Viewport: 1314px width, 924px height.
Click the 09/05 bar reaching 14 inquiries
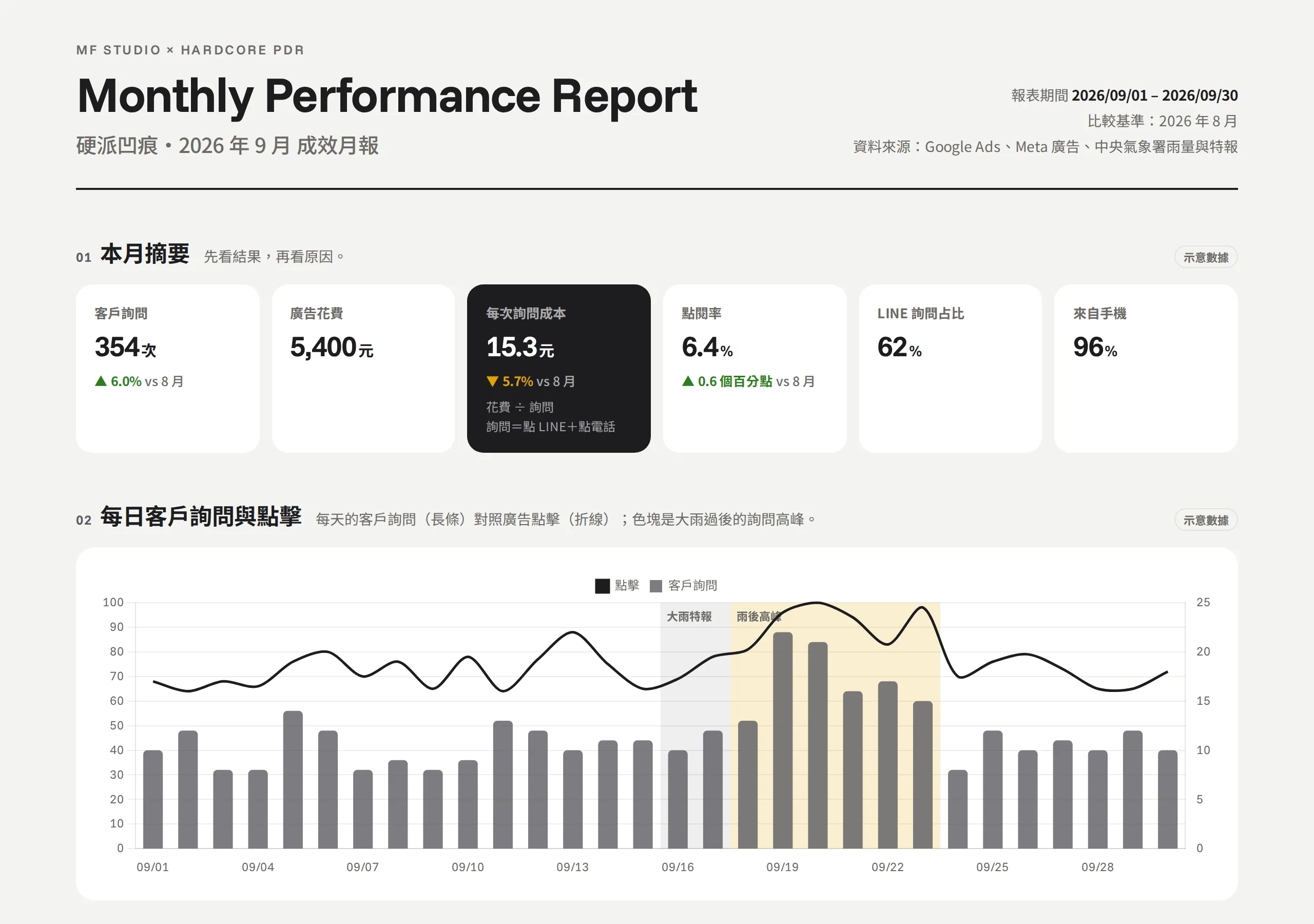293,780
